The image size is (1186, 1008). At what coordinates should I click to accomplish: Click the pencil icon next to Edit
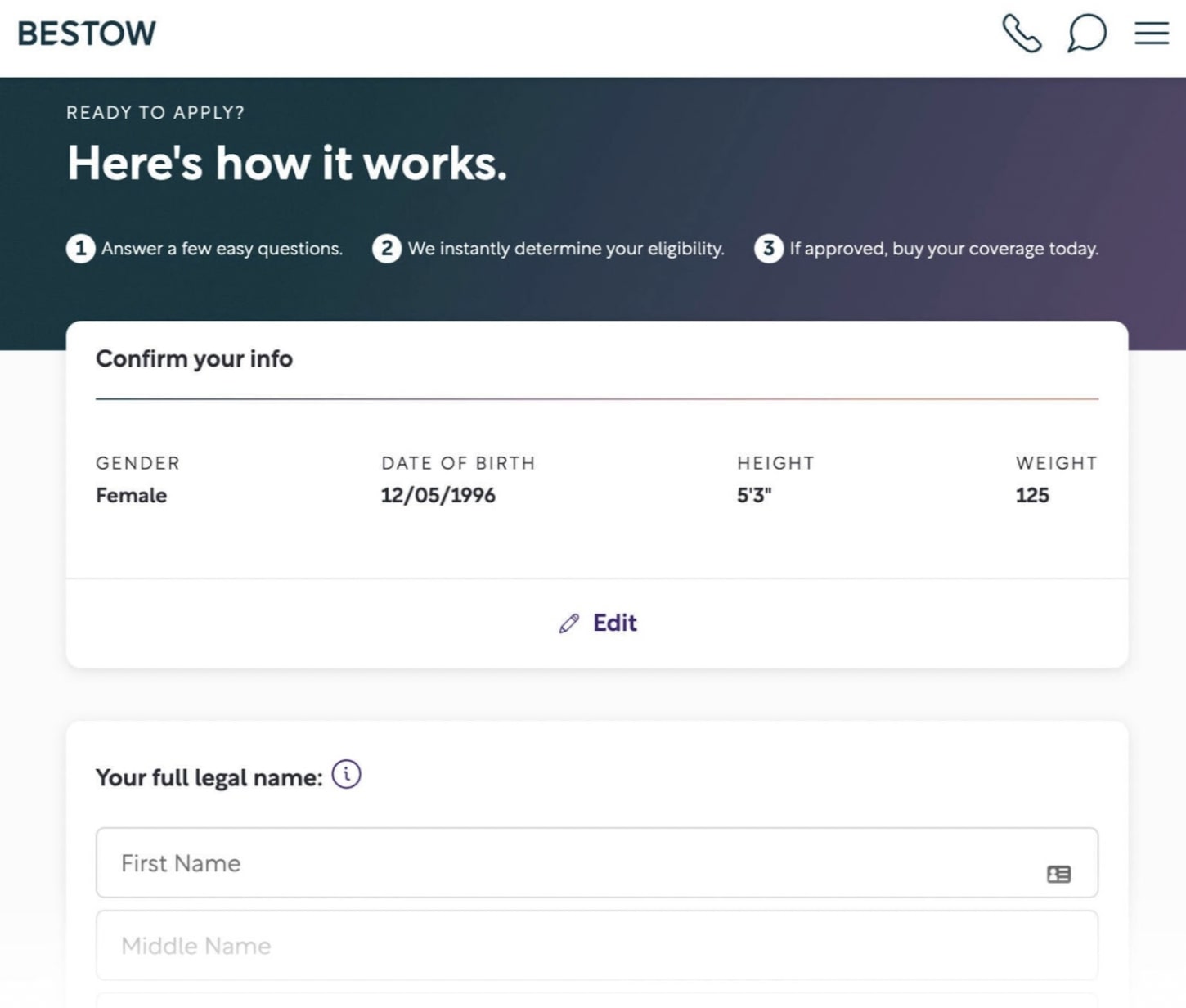point(569,623)
